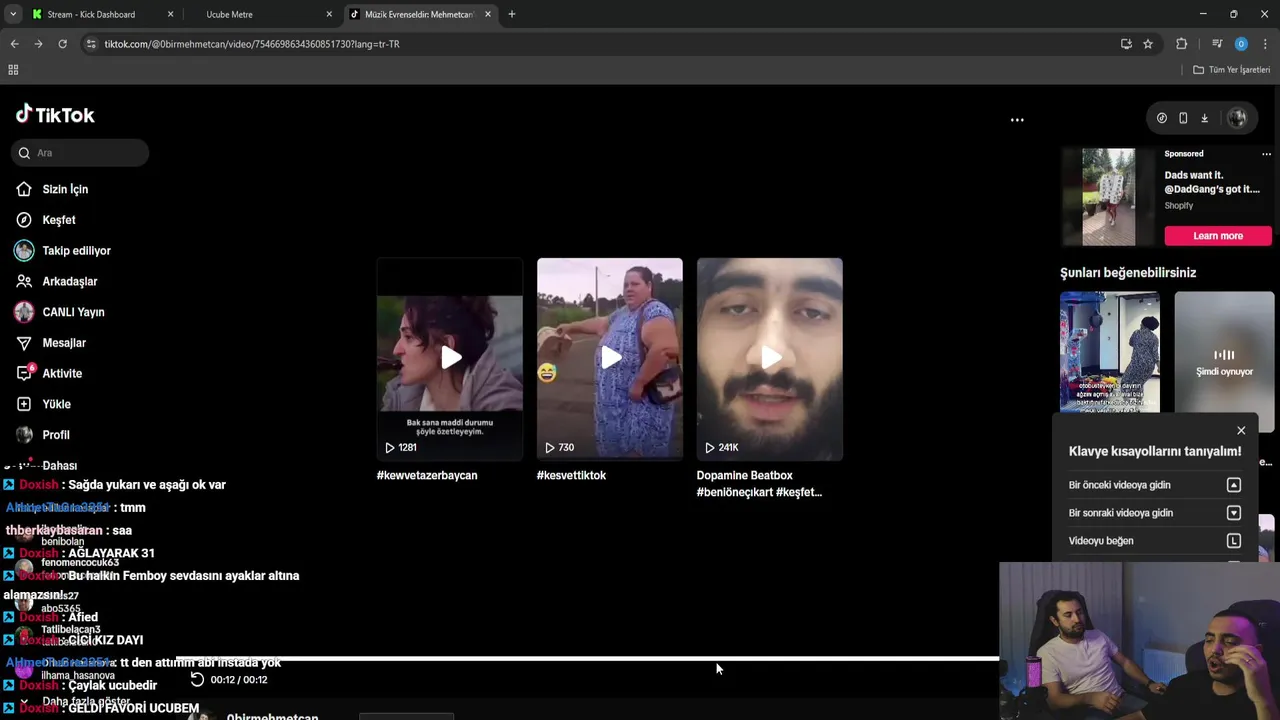This screenshot has height=720, width=1280.
Task: Play the #kesvettiktok video thumbnail
Action: coord(610,359)
